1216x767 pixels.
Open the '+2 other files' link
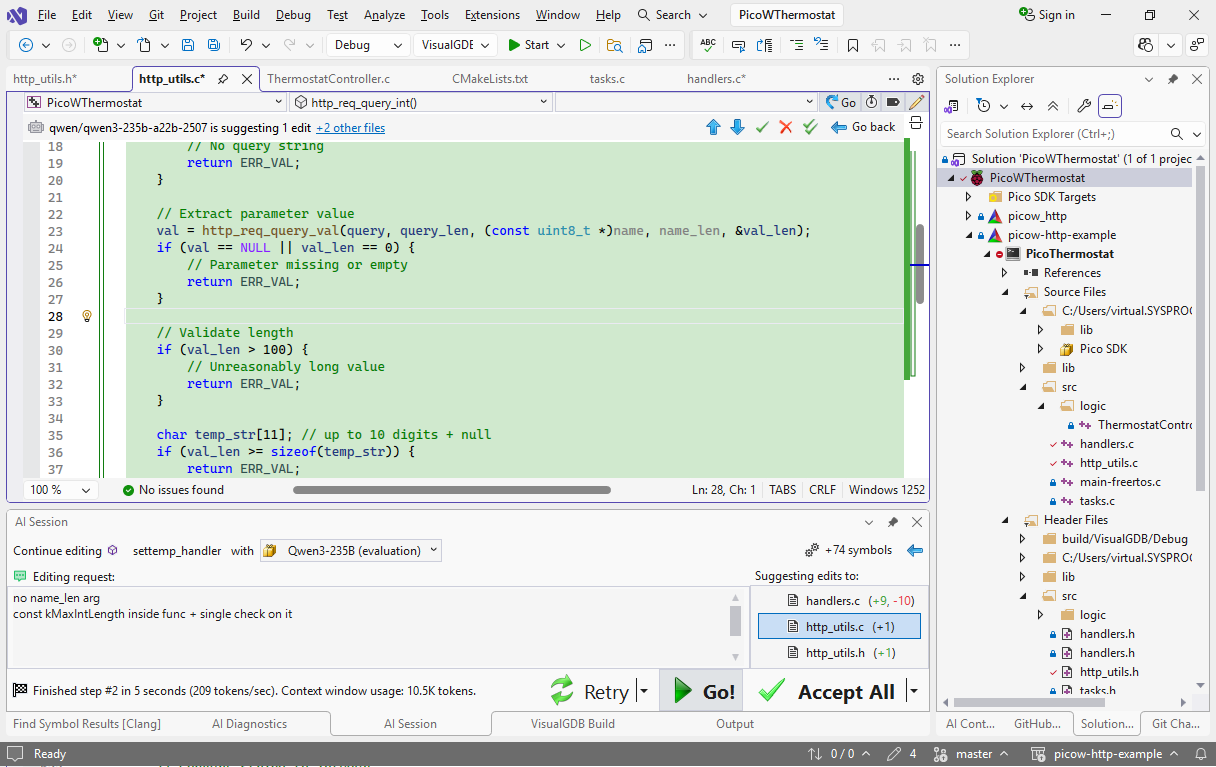[x=350, y=128]
